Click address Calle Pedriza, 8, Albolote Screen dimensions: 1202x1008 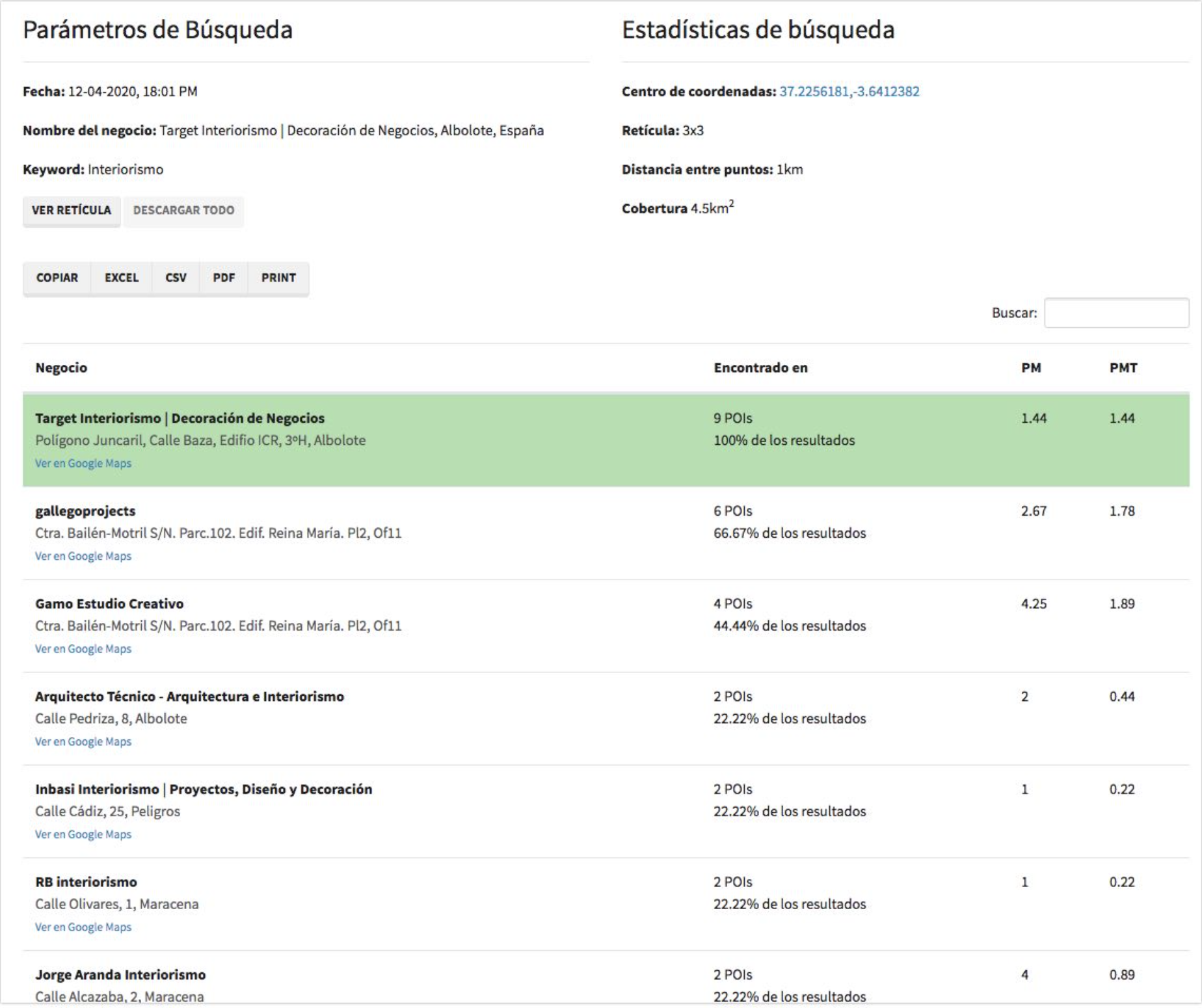(111, 719)
